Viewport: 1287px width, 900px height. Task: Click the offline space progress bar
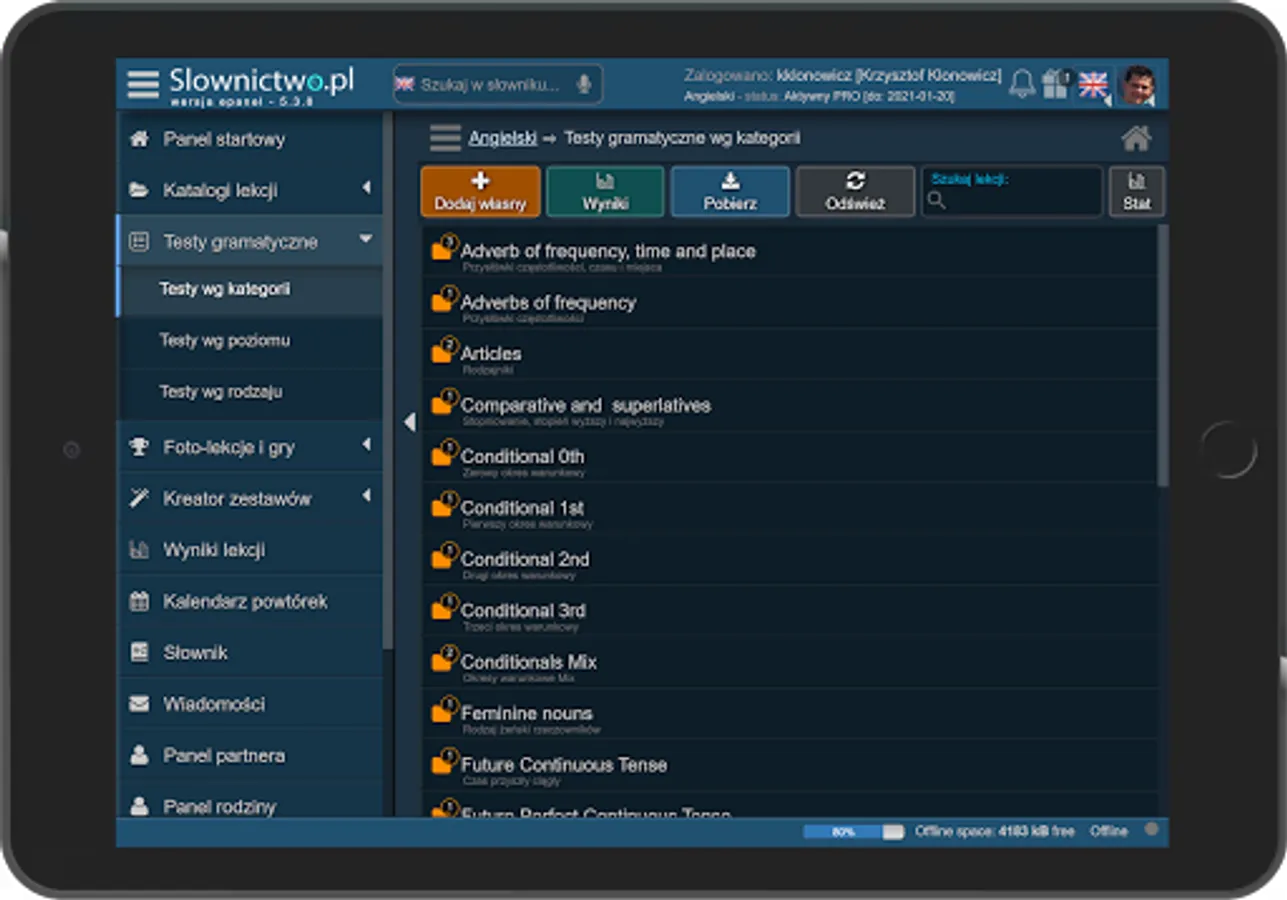(x=853, y=832)
